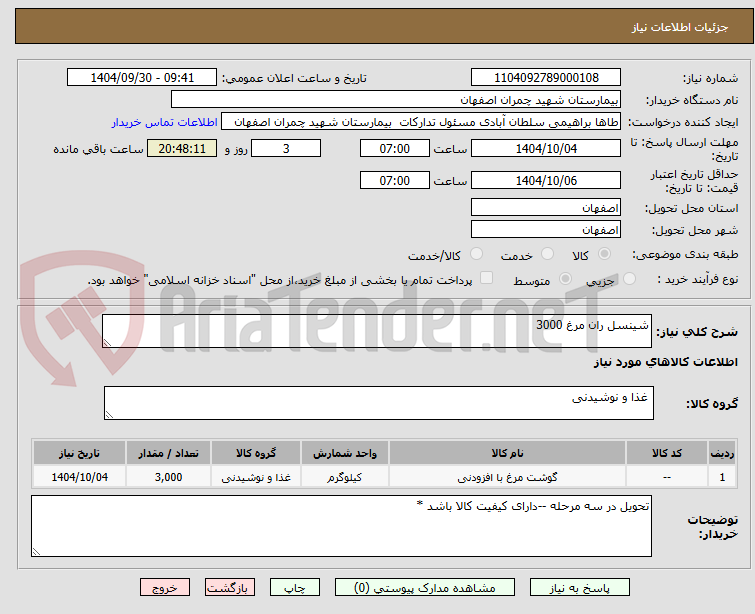Click the خروج exit button

pyautogui.click(x=165, y=588)
